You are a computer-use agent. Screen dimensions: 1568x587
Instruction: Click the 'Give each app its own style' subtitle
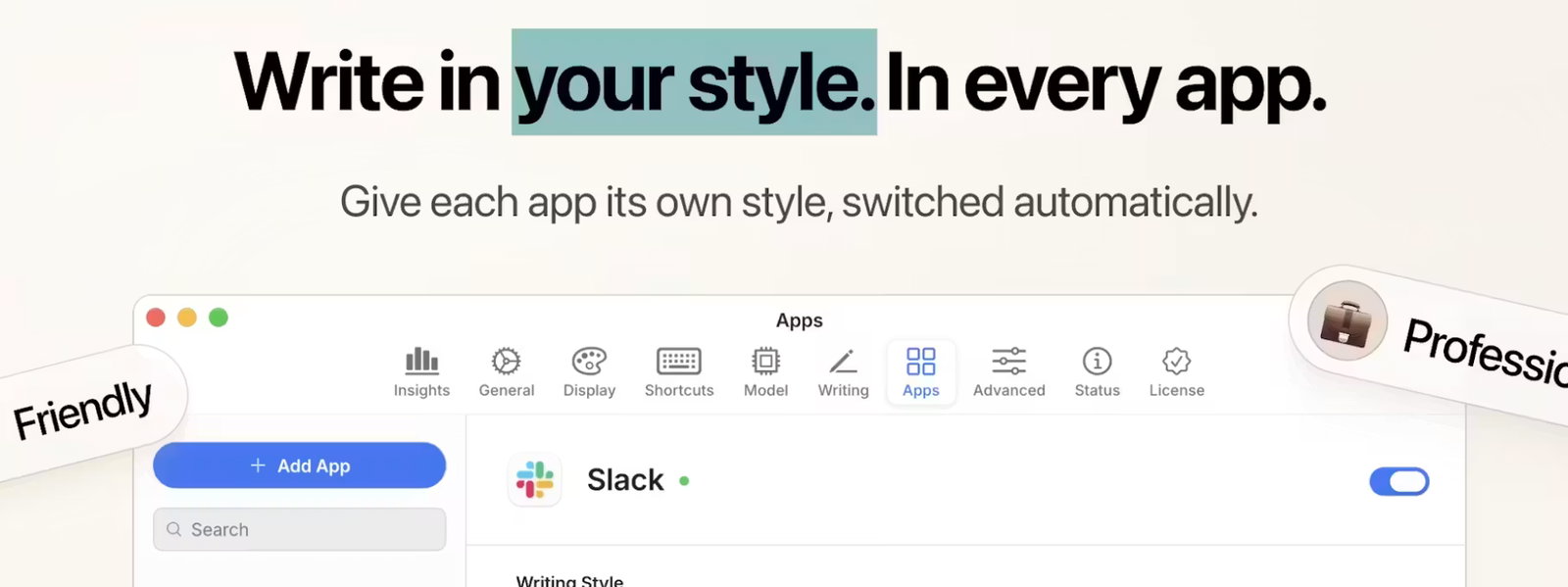tap(799, 202)
